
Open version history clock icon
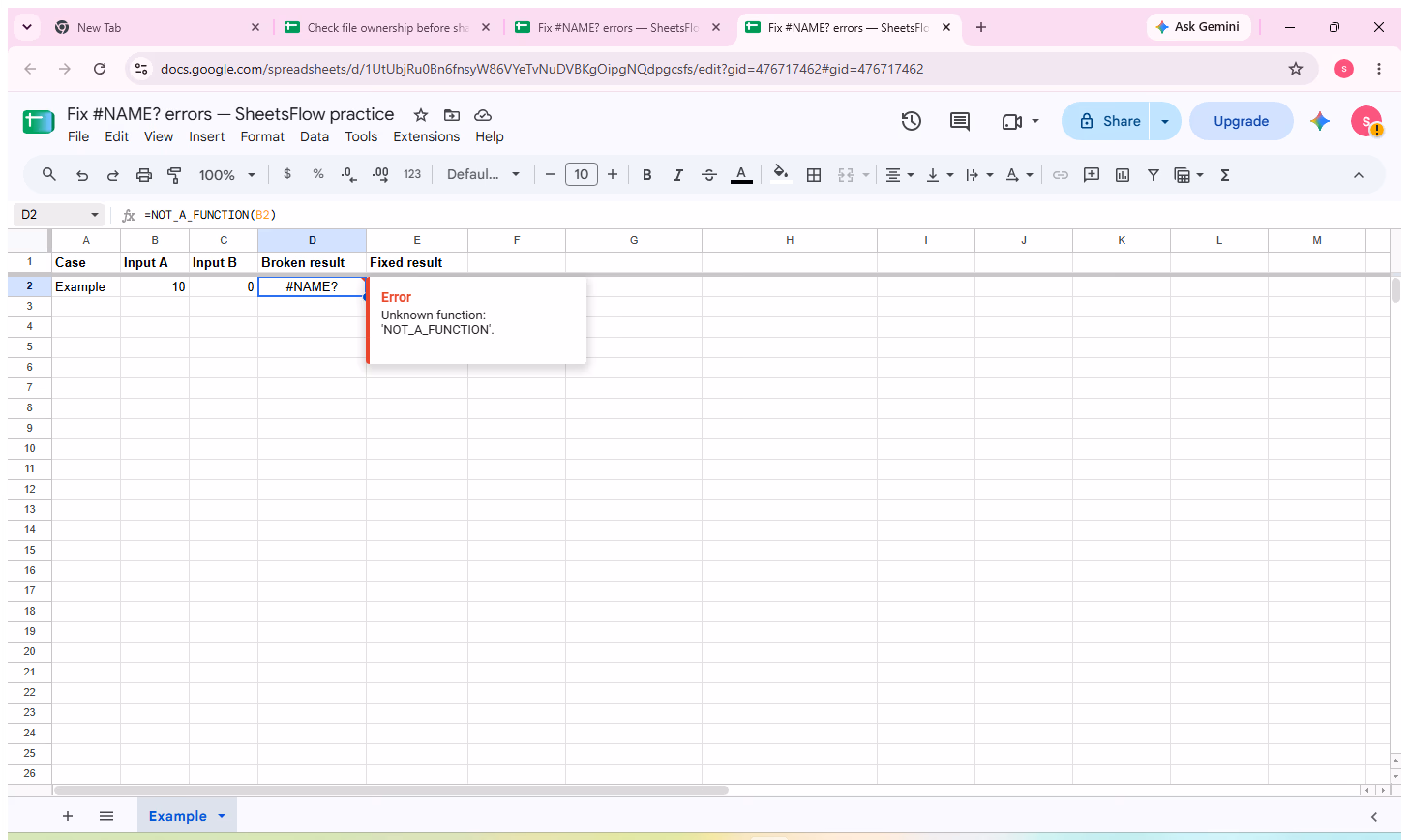coord(911,121)
